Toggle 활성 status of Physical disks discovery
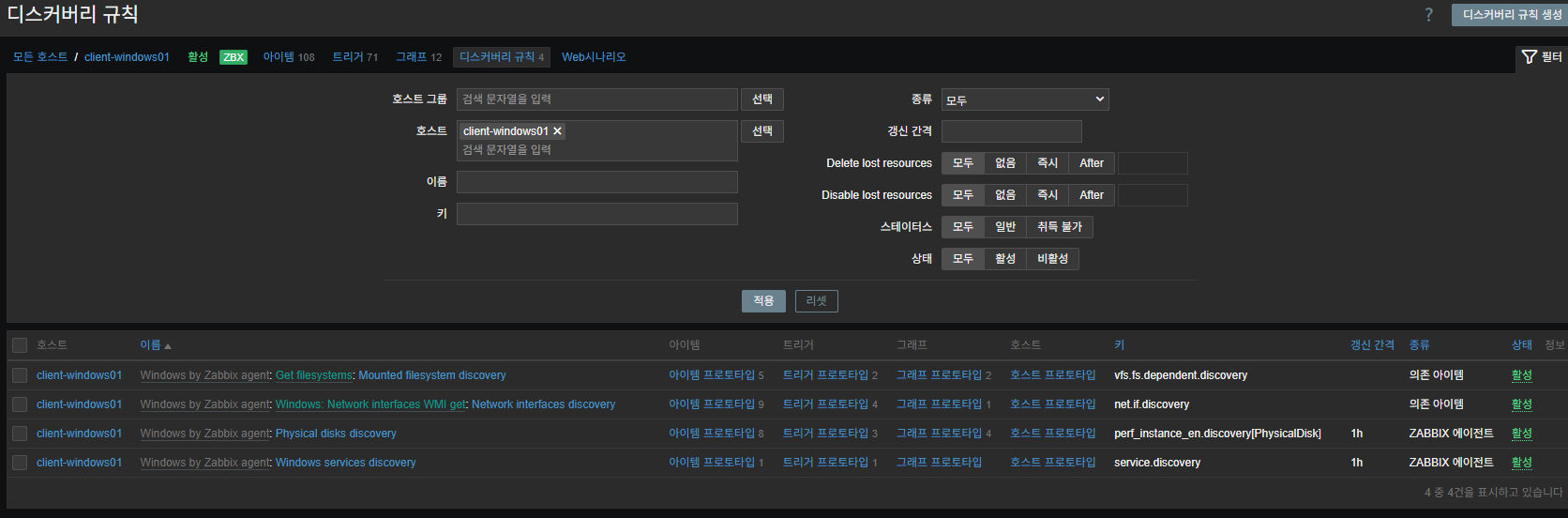Viewport: 1568px width, 518px height. (1522, 434)
